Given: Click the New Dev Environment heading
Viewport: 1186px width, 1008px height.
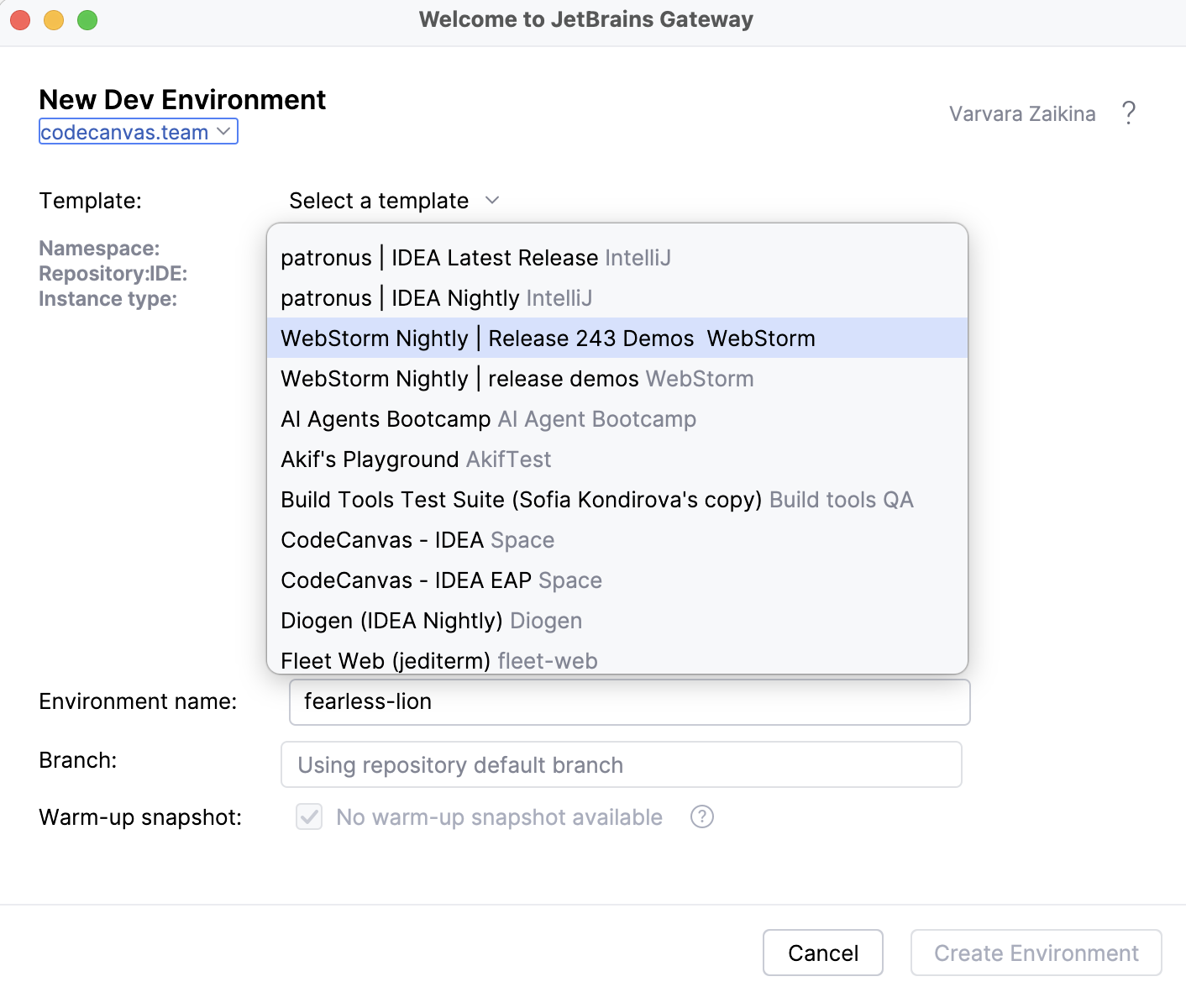Looking at the screenshot, I should tap(182, 100).
